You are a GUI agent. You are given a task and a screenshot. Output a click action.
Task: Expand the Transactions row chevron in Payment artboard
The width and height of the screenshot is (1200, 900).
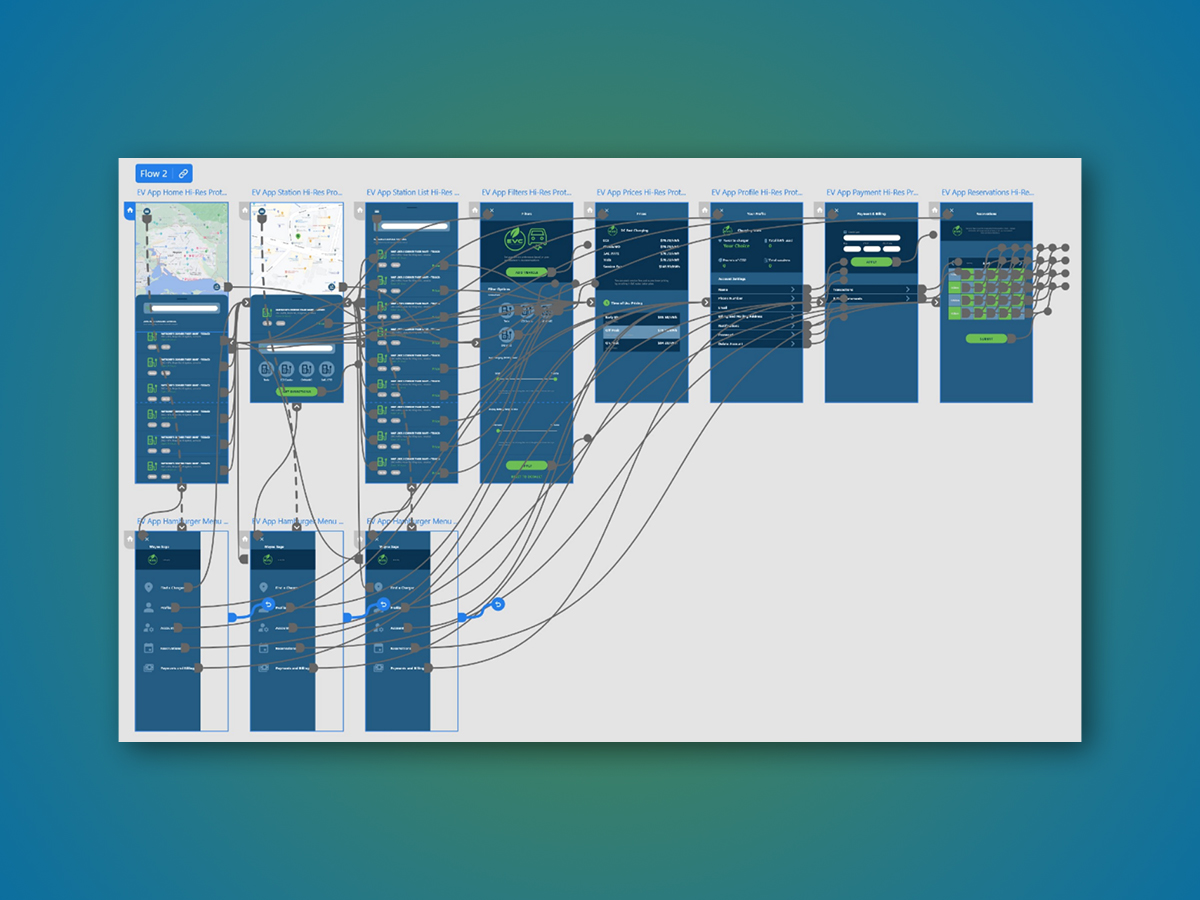click(908, 290)
